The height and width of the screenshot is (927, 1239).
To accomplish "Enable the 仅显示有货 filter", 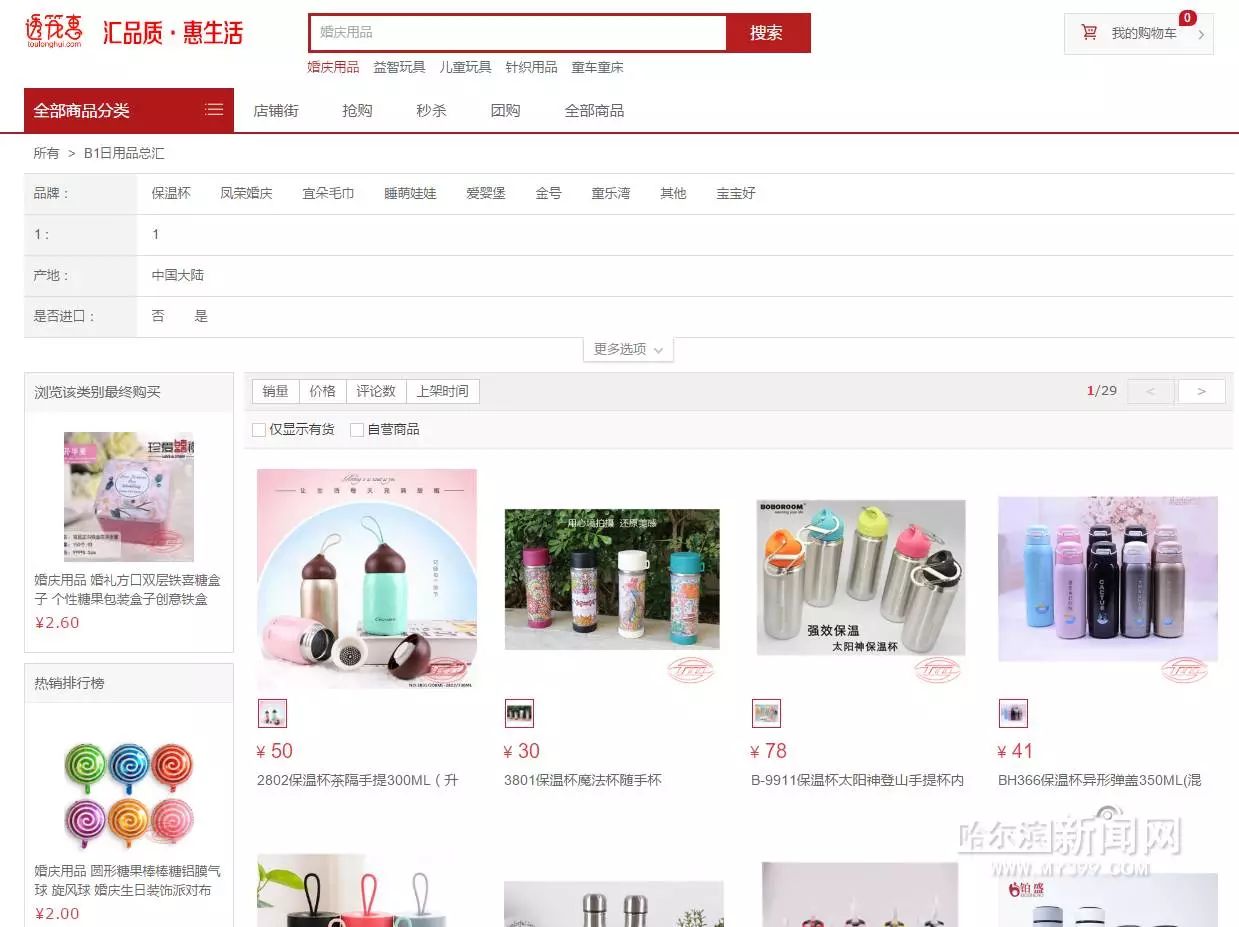I will coord(259,428).
